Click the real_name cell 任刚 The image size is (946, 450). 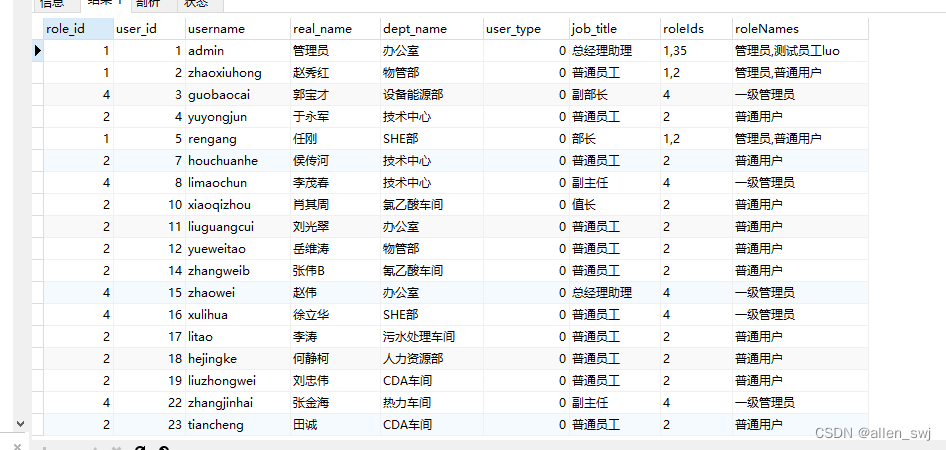(335, 139)
